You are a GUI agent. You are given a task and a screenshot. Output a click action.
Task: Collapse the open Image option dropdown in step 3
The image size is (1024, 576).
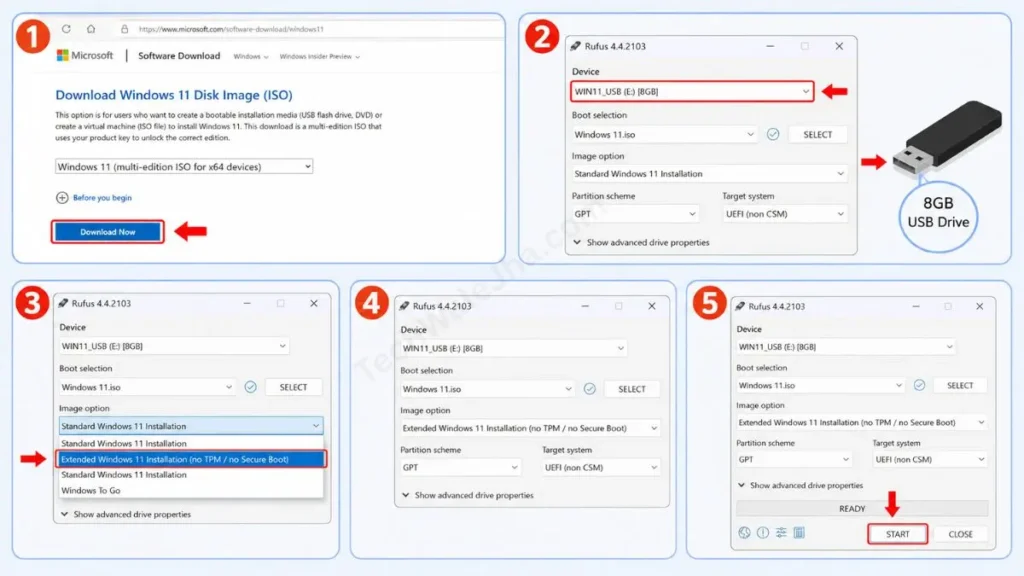point(191,426)
